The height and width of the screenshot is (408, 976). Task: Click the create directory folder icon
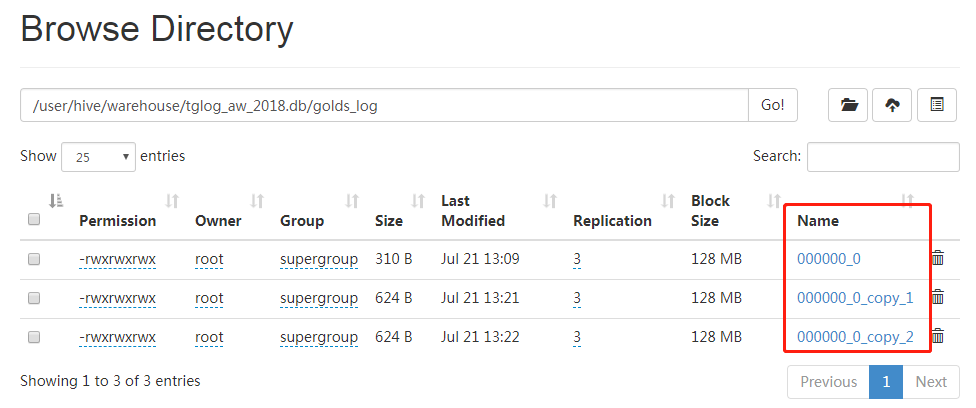(x=849, y=105)
